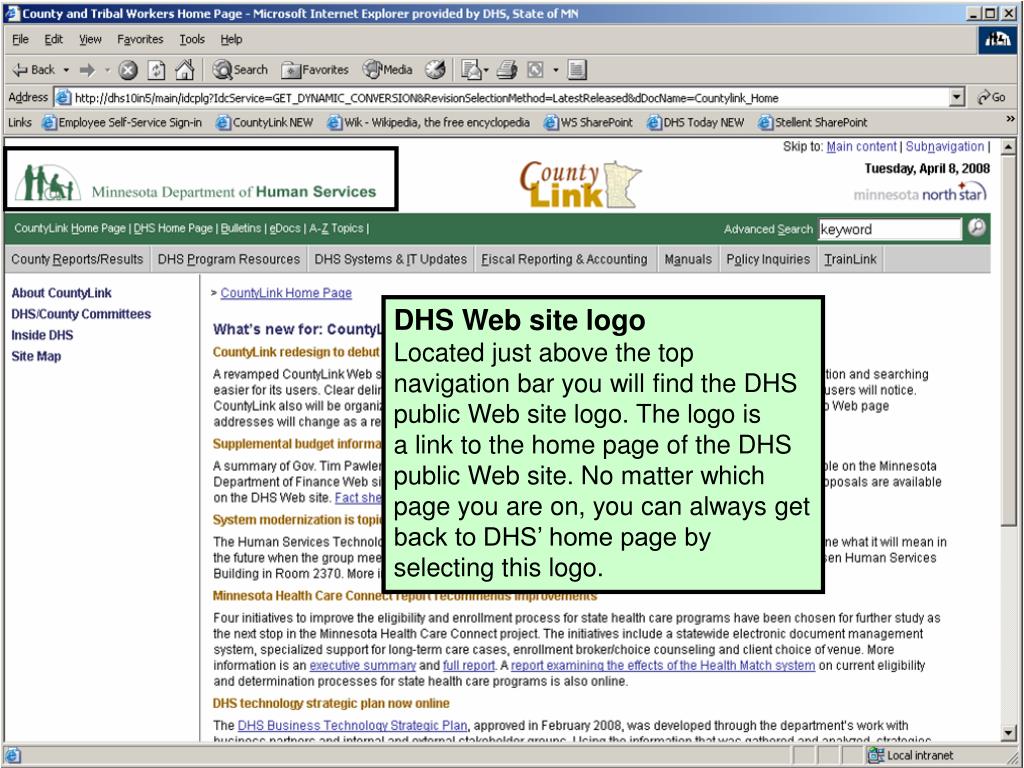The width and height of the screenshot is (1024, 768).
Task: Open the Address bar dropdown
Action: pyautogui.click(x=957, y=97)
